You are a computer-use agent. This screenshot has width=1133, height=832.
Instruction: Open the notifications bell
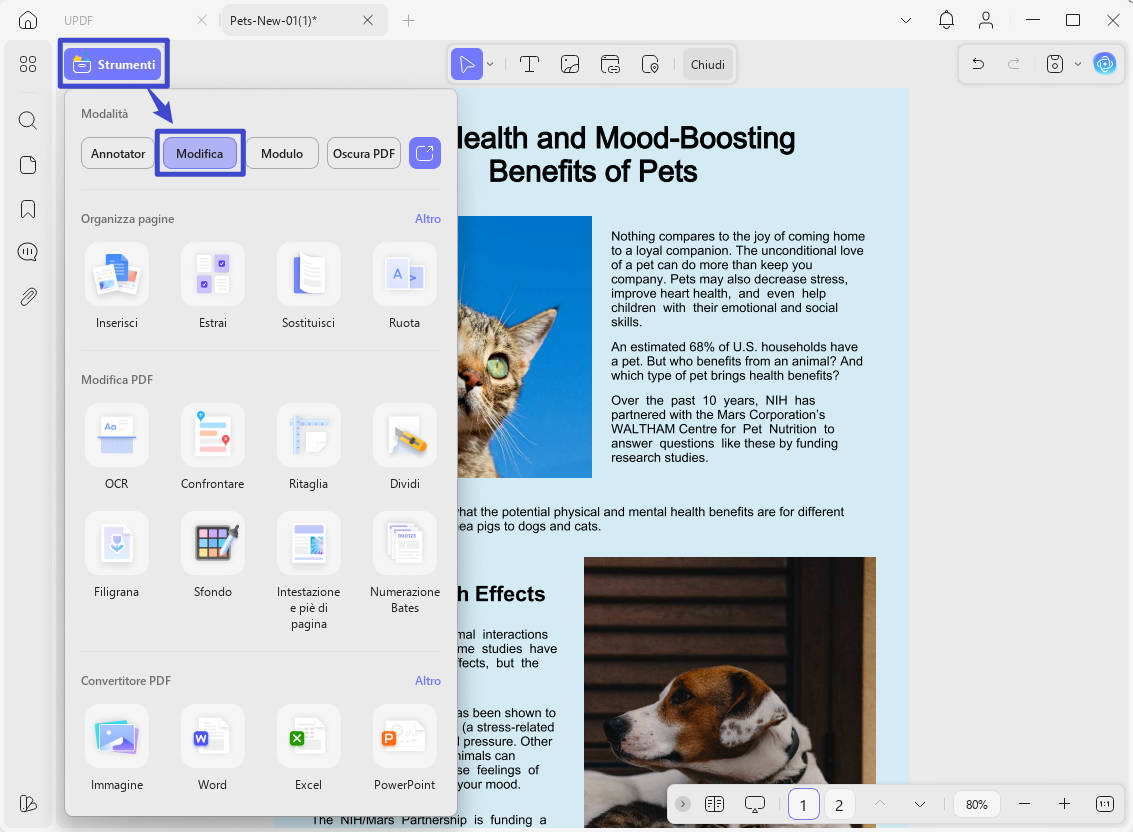point(946,20)
